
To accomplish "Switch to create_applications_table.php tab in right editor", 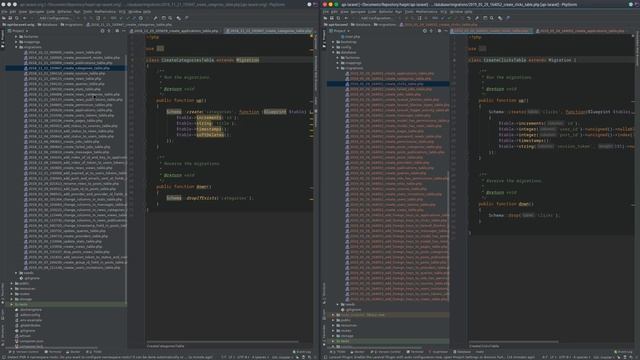I will (x=580, y=31).
